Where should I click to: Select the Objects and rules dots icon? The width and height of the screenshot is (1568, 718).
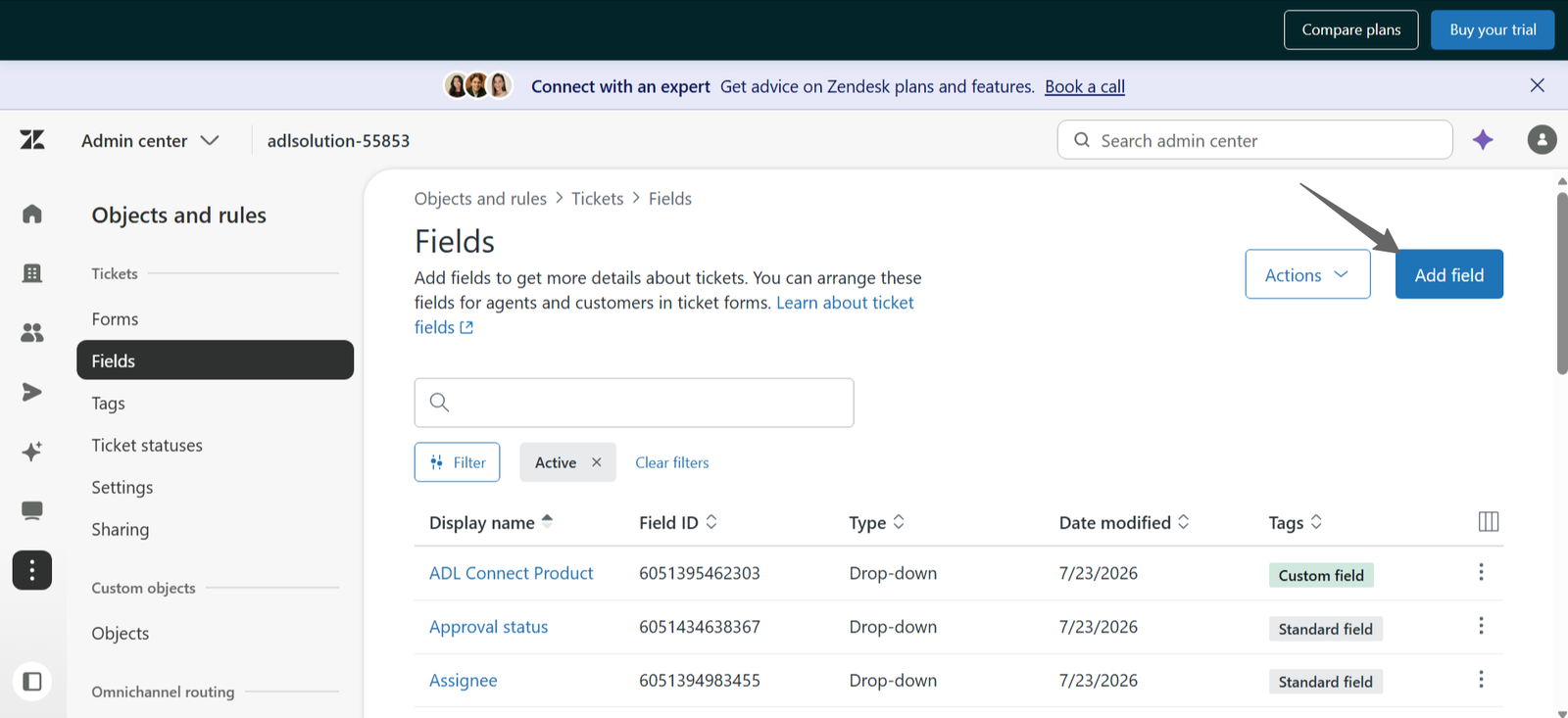pos(32,570)
